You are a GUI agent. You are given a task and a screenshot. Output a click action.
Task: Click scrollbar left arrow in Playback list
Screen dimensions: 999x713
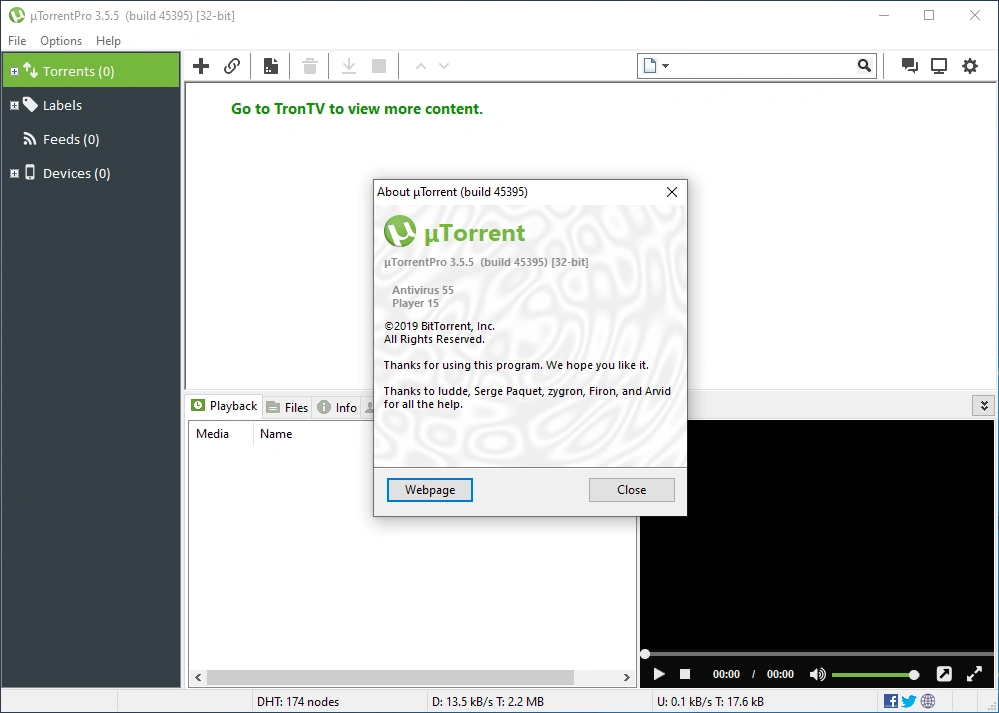pyautogui.click(x=198, y=677)
